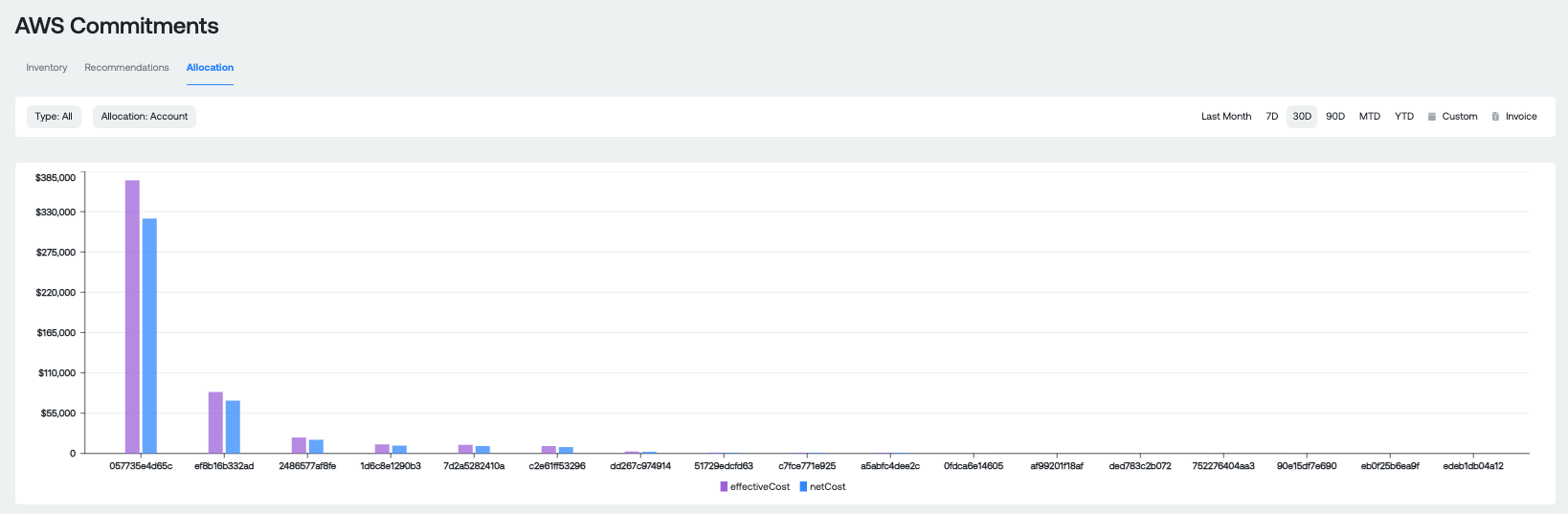Image resolution: width=1568 pixels, height=514 pixels.
Task: Click the $110,000 y-axis value
Action: [x=56, y=373]
